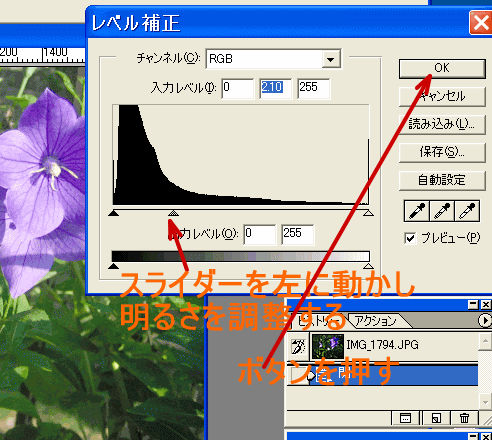Select the gray point eyedropper

pos(442,211)
